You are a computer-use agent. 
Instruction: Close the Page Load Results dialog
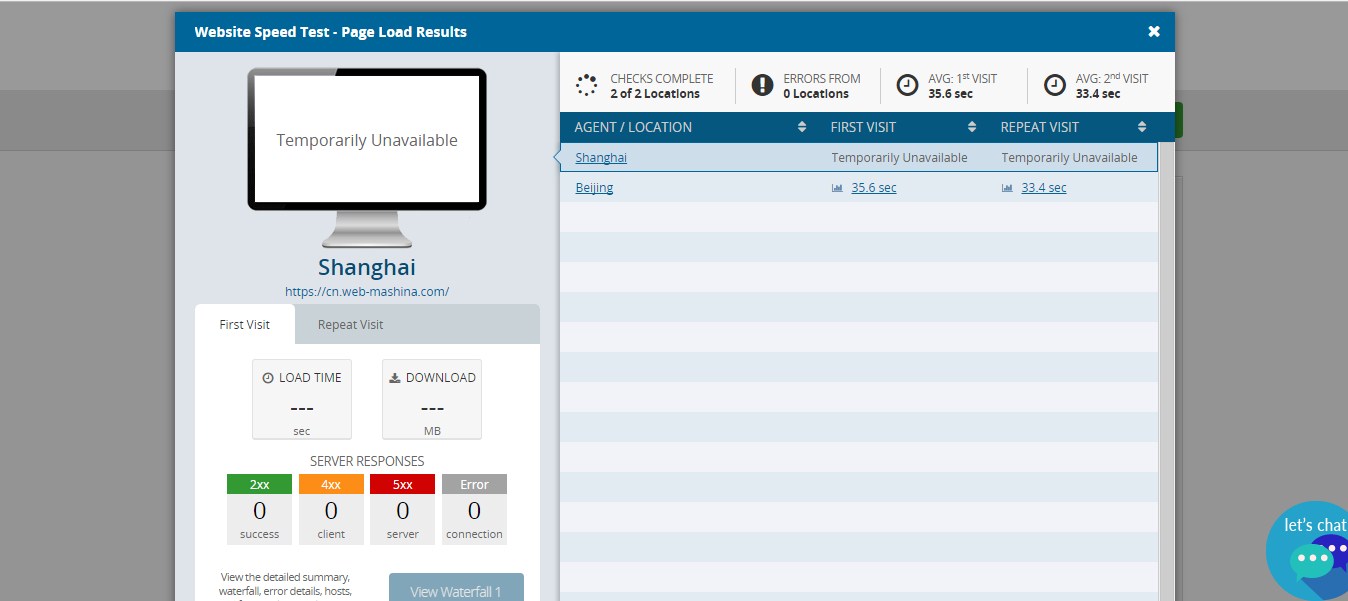coord(1154,32)
